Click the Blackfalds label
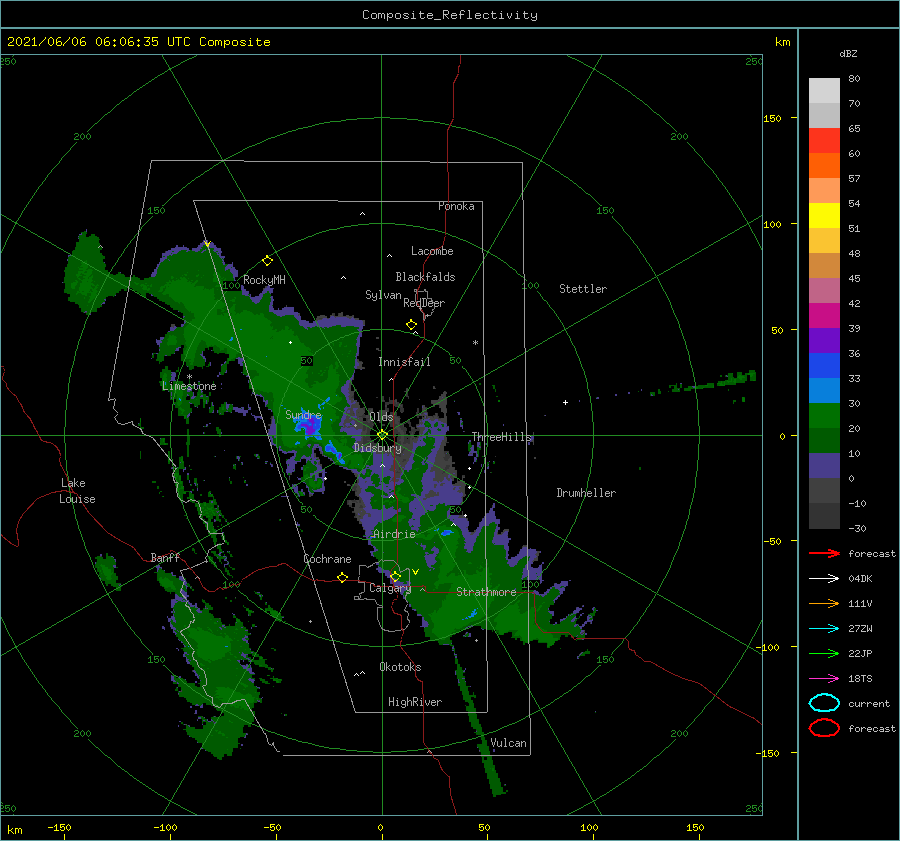 point(425,277)
